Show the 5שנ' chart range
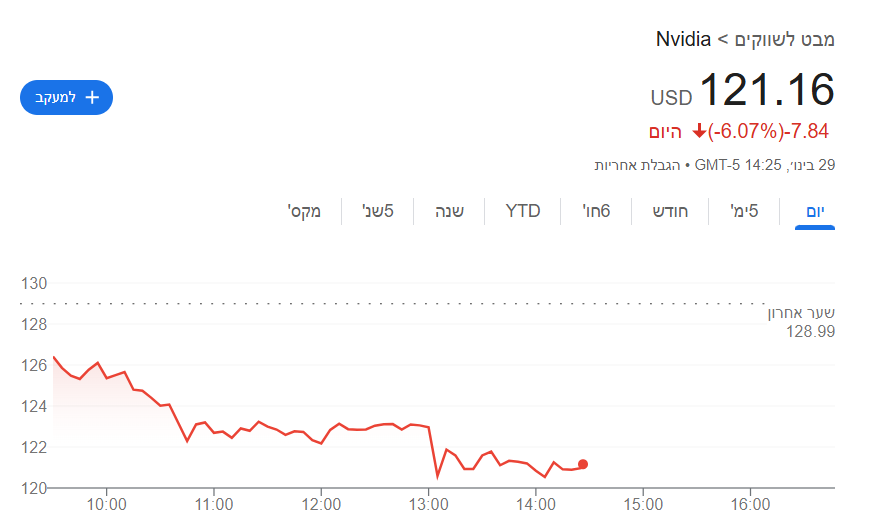This screenshot has height=528, width=872. [376, 211]
